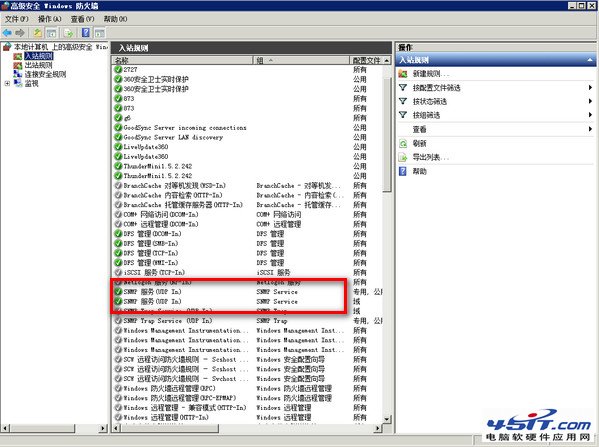Click the 查看 action label in actions pane

tap(419, 130)
